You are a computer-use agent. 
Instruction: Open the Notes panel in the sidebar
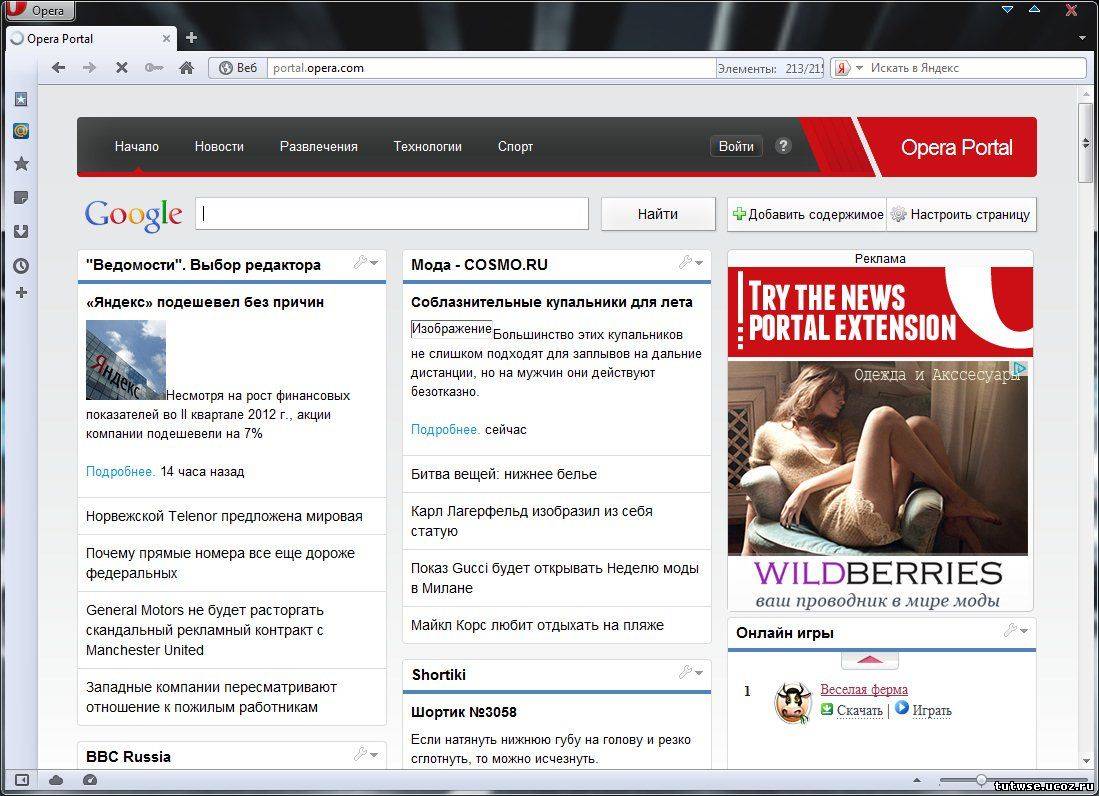(20, 198)
